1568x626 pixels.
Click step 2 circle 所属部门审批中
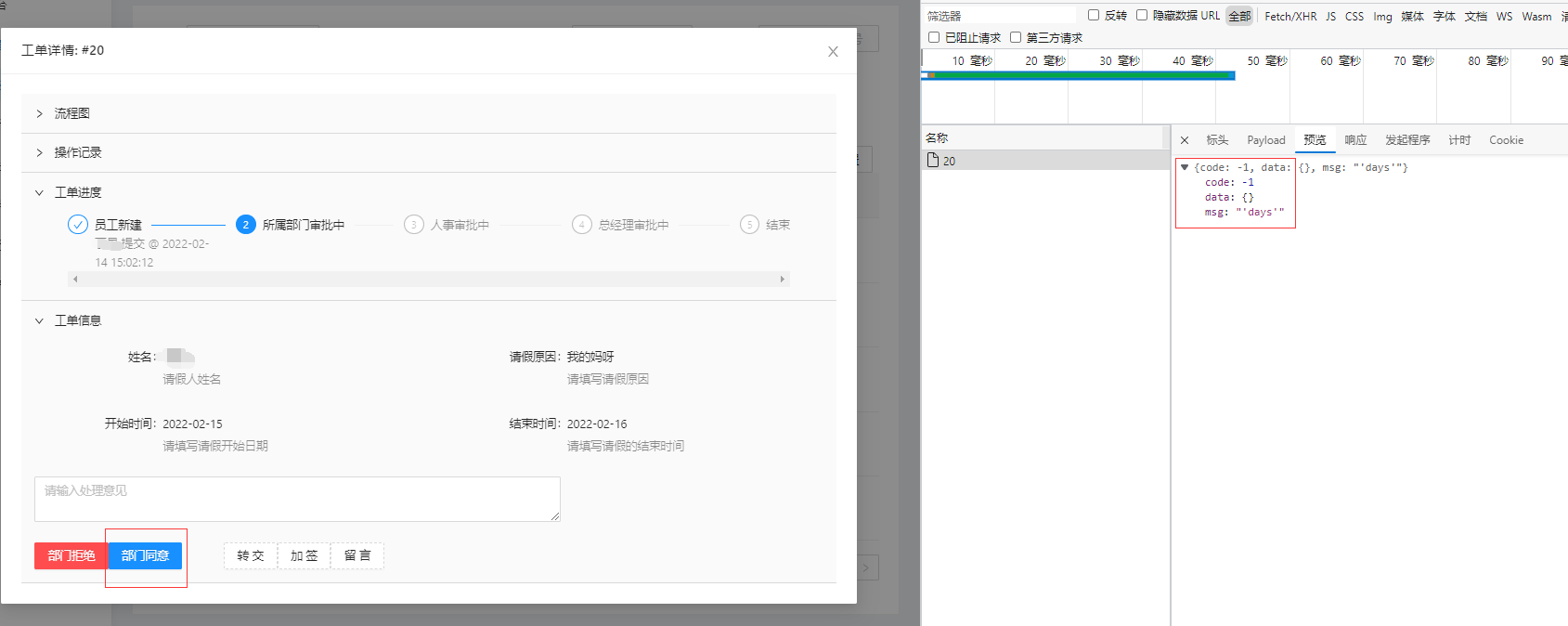click(x=246, y=225)
